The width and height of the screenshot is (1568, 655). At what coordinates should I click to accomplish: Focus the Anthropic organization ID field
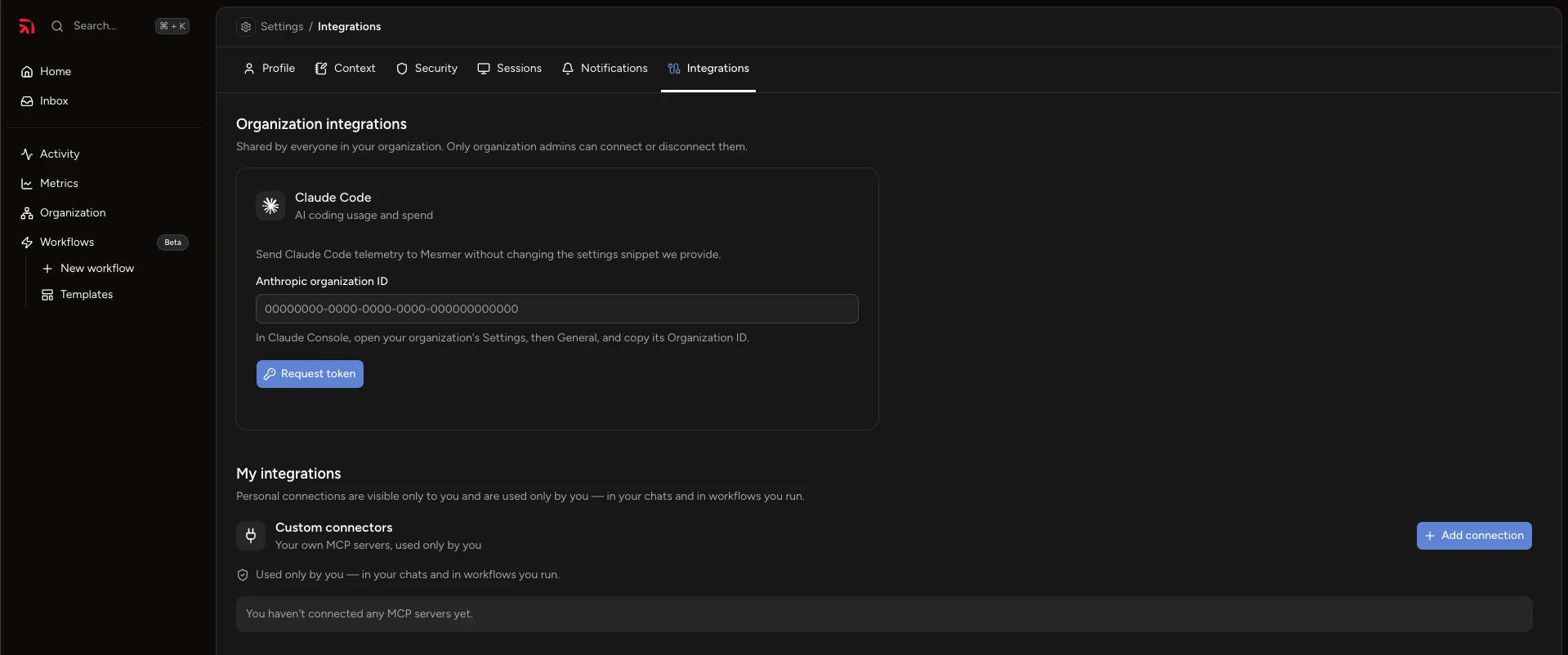(557, 309)
